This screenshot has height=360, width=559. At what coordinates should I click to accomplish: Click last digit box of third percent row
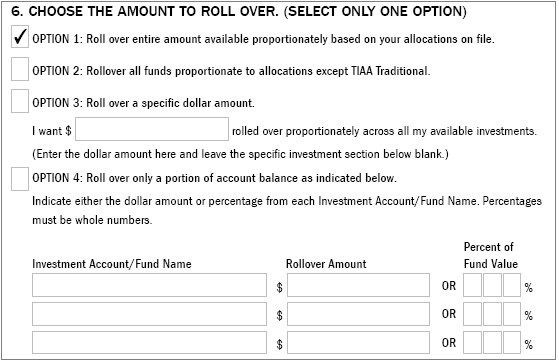pyautogui.click(x=512, y=343)
